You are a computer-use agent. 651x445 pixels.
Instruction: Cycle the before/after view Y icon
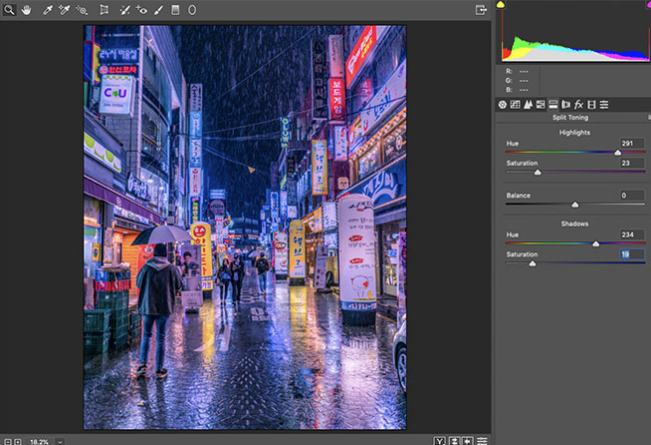pyautogui.click(x=440, y=441)
